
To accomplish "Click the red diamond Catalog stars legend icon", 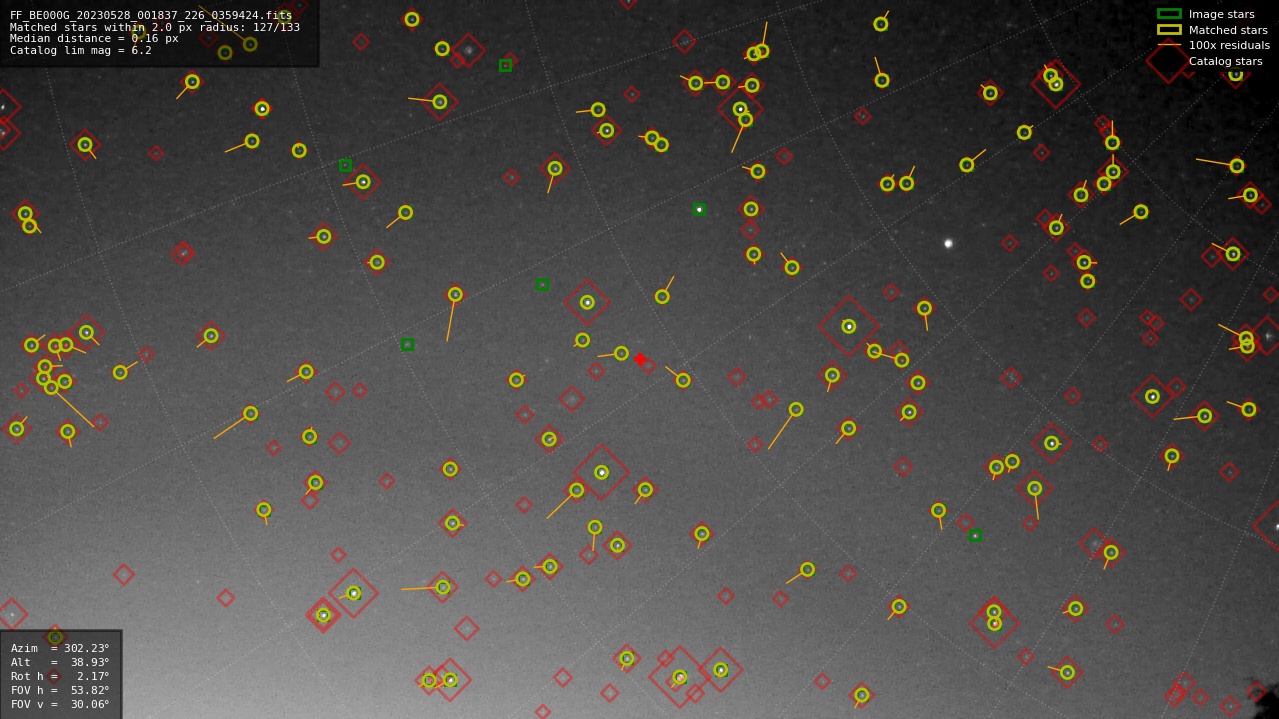I will coord(1169,61).
